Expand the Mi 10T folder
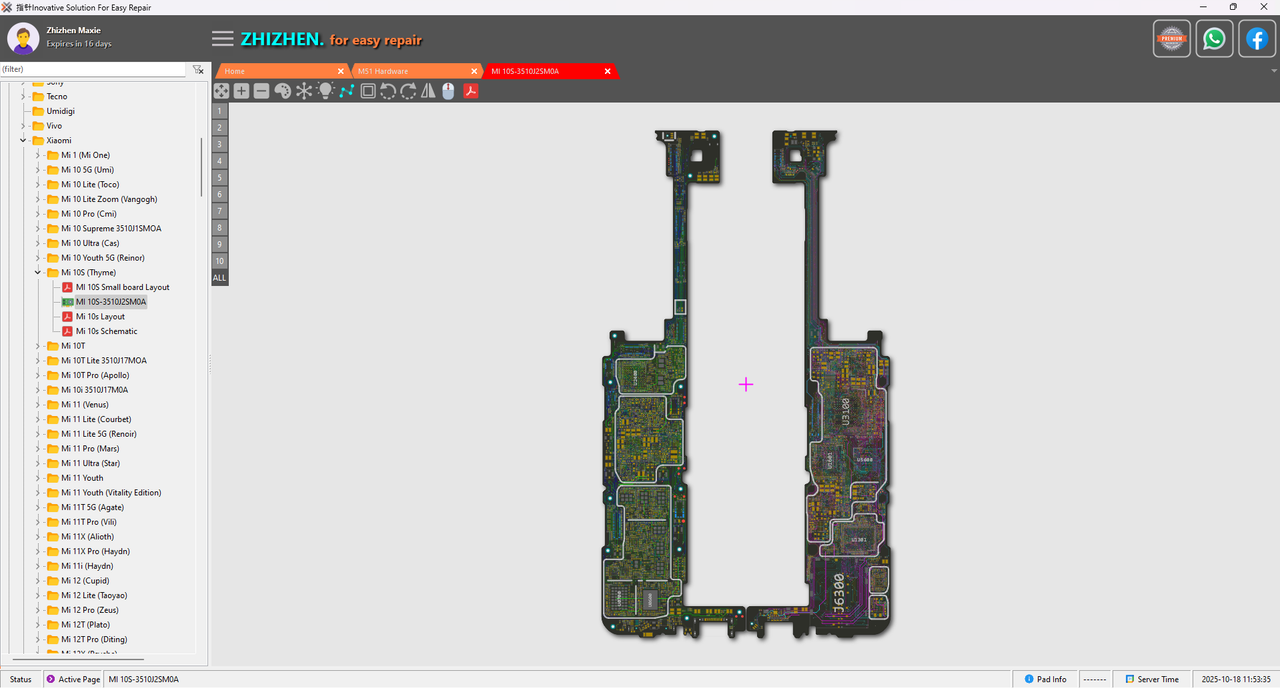This screenshot has height=688, width=1280. click(x=38, y=346)
